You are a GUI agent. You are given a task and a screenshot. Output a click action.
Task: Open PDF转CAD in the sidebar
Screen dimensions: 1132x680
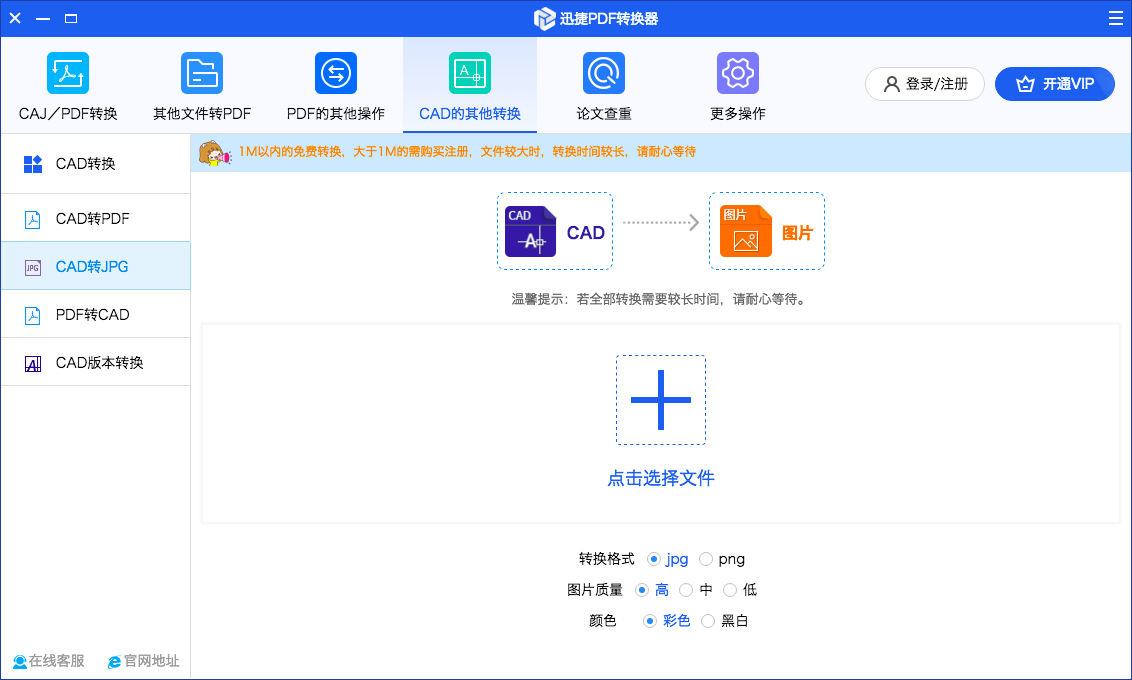(x=95, y=314)
